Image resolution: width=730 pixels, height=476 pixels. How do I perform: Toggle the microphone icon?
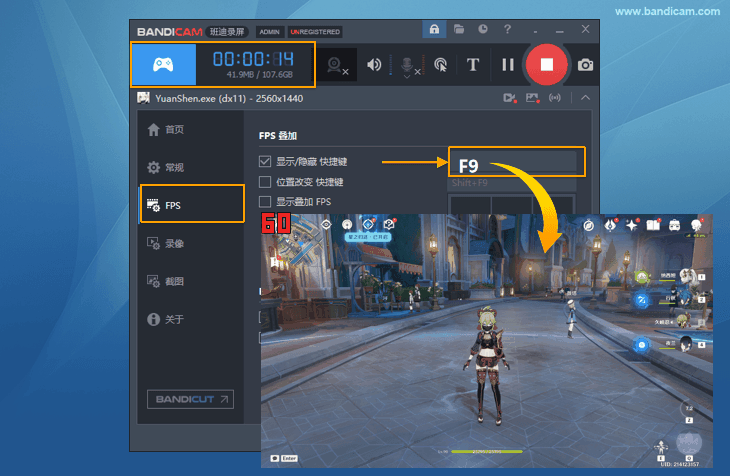[x=408, y=65]
